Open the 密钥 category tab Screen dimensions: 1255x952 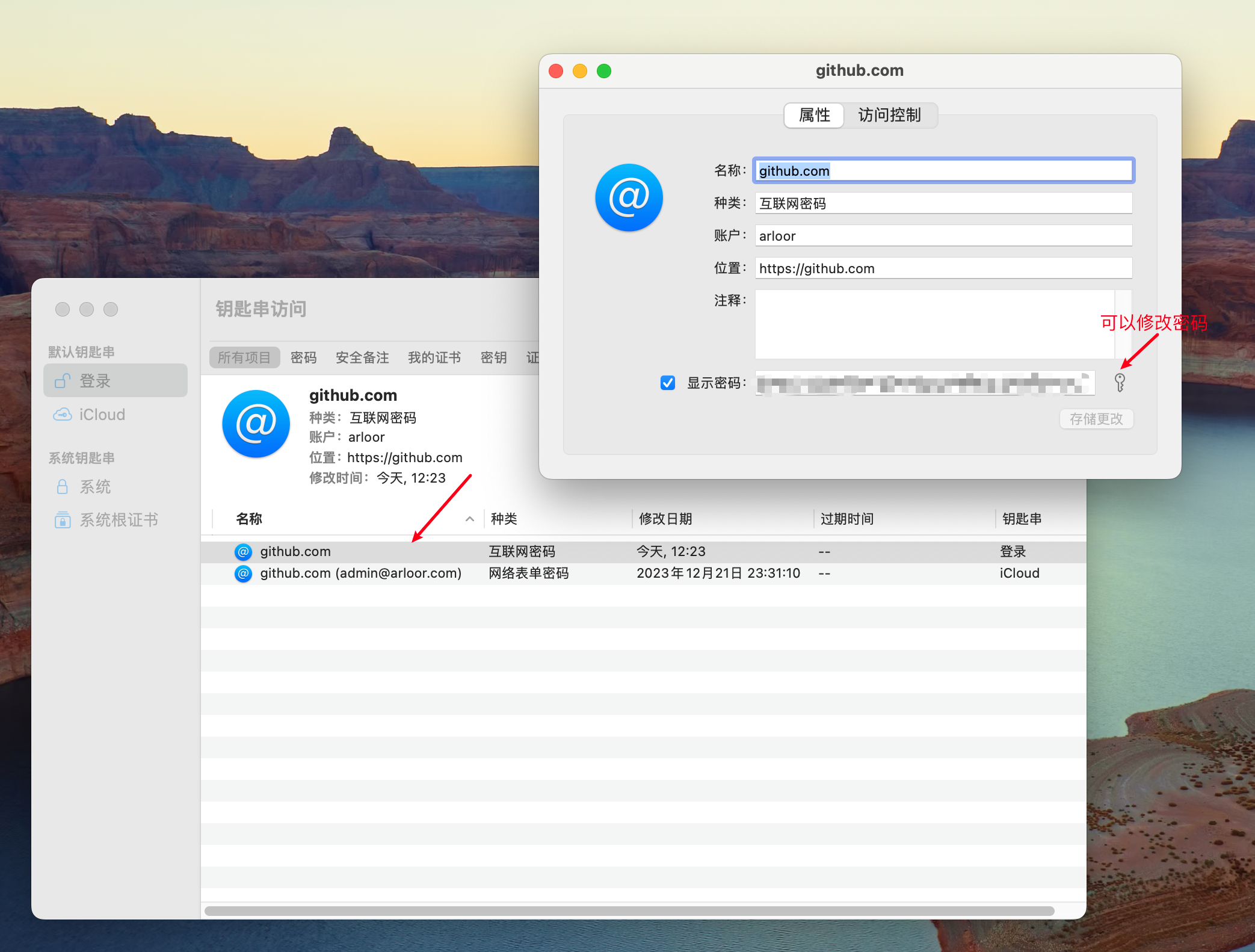(493, 357)
